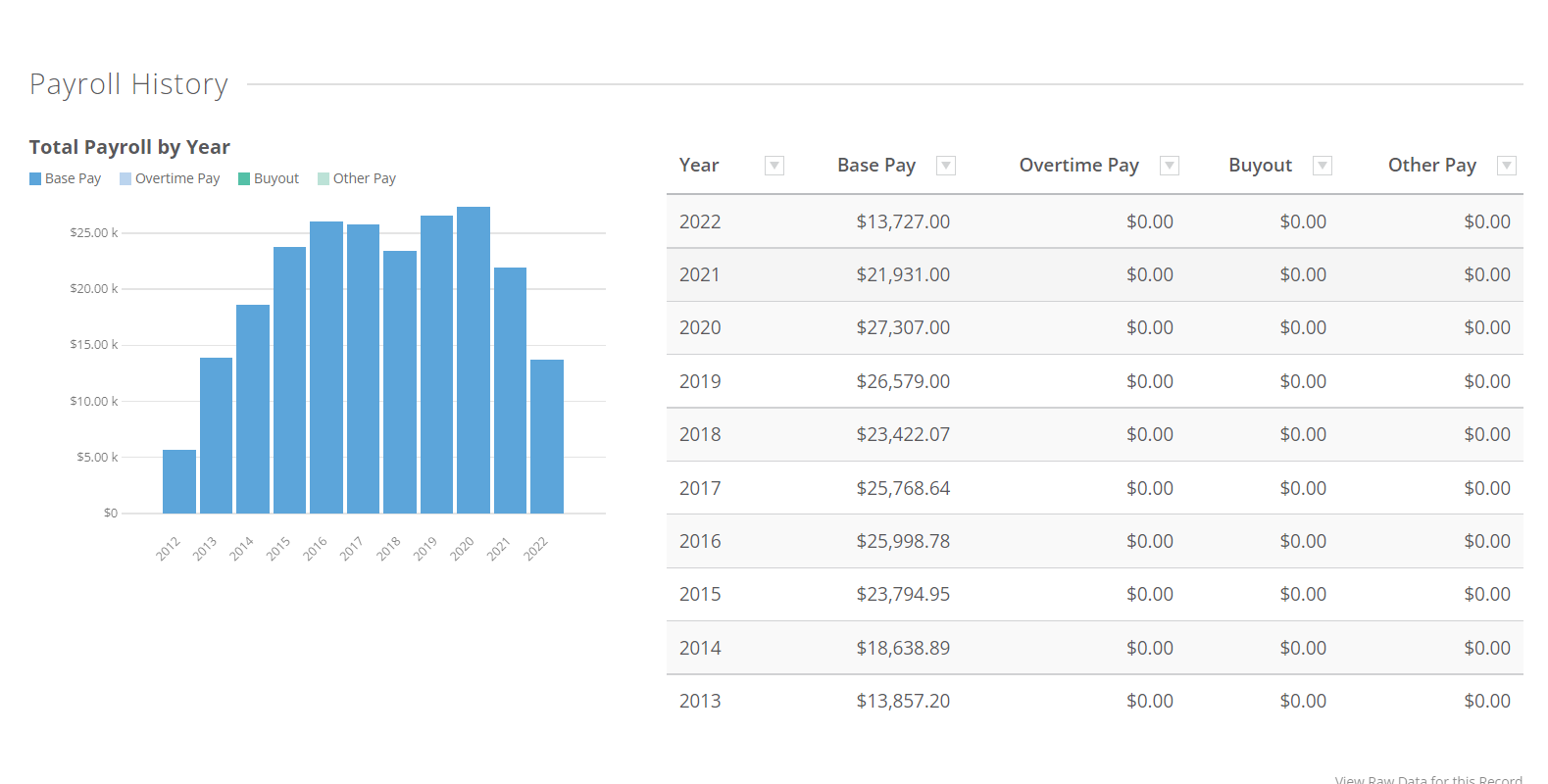
Task: Open the Base Pay column filter dropdown
Action: [946, 166]
